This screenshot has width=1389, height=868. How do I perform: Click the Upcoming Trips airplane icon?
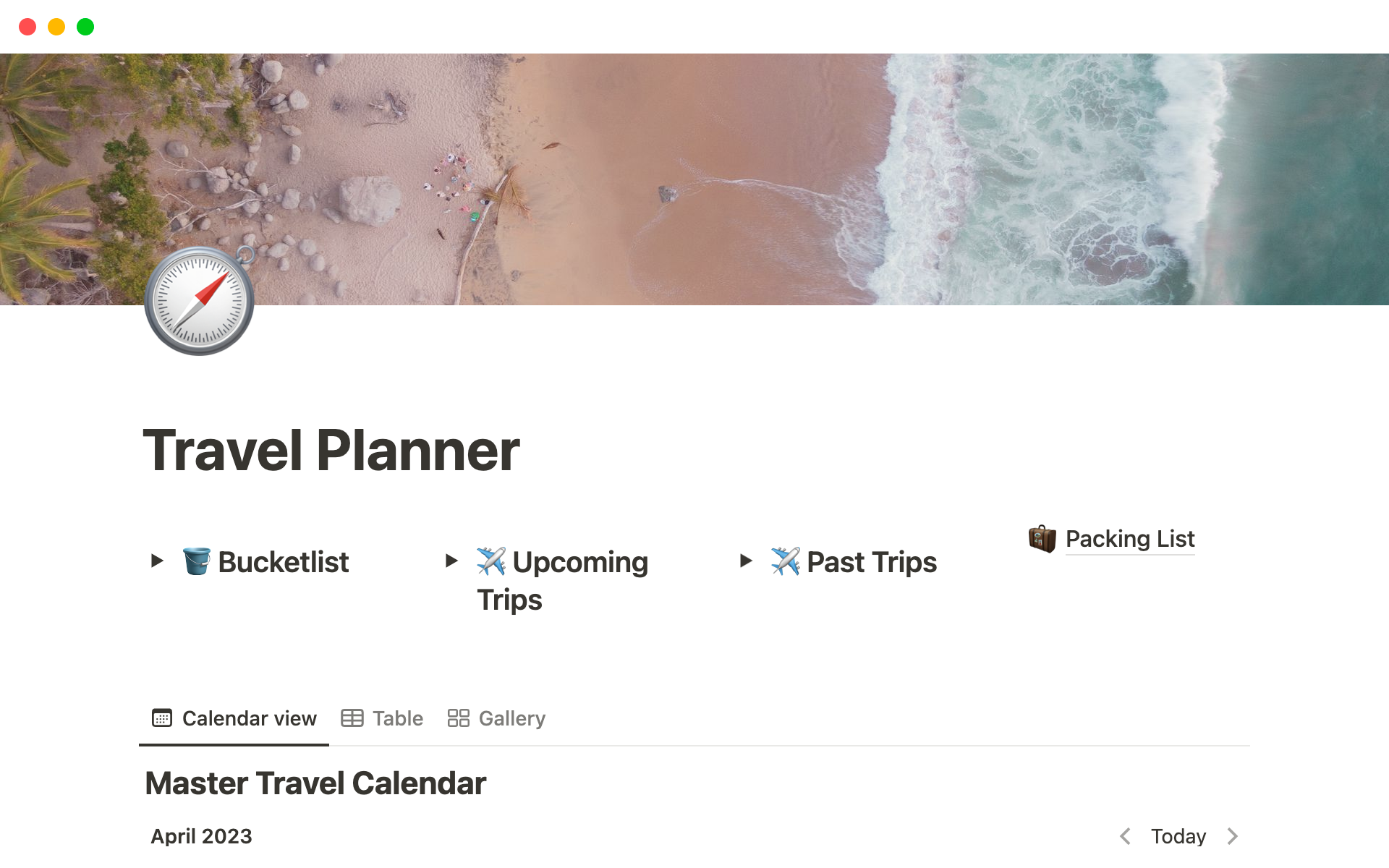[x=491, y=561]
